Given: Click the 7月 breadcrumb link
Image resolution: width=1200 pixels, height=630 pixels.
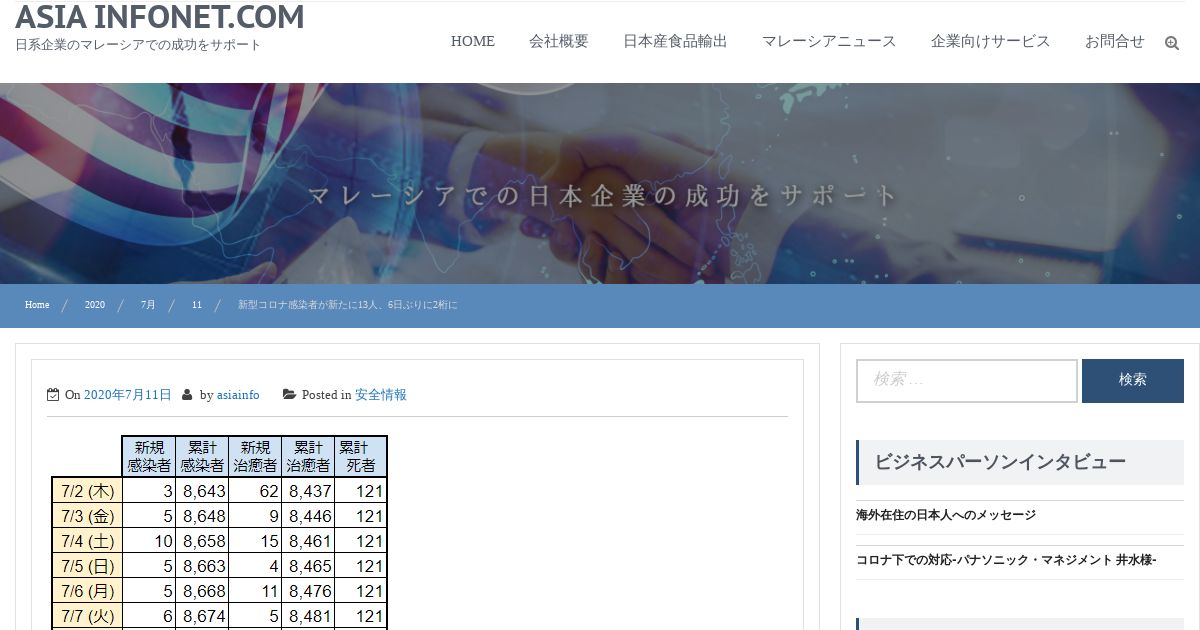Looking at the screenshot, I should 148,305.
